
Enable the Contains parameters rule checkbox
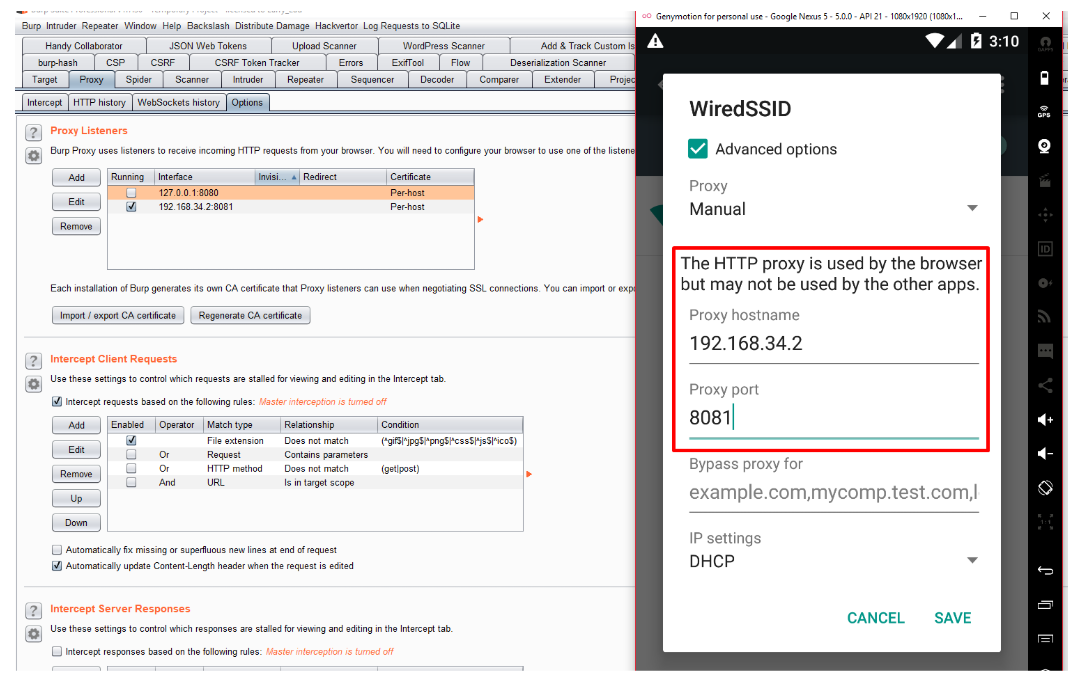[131, 454]
